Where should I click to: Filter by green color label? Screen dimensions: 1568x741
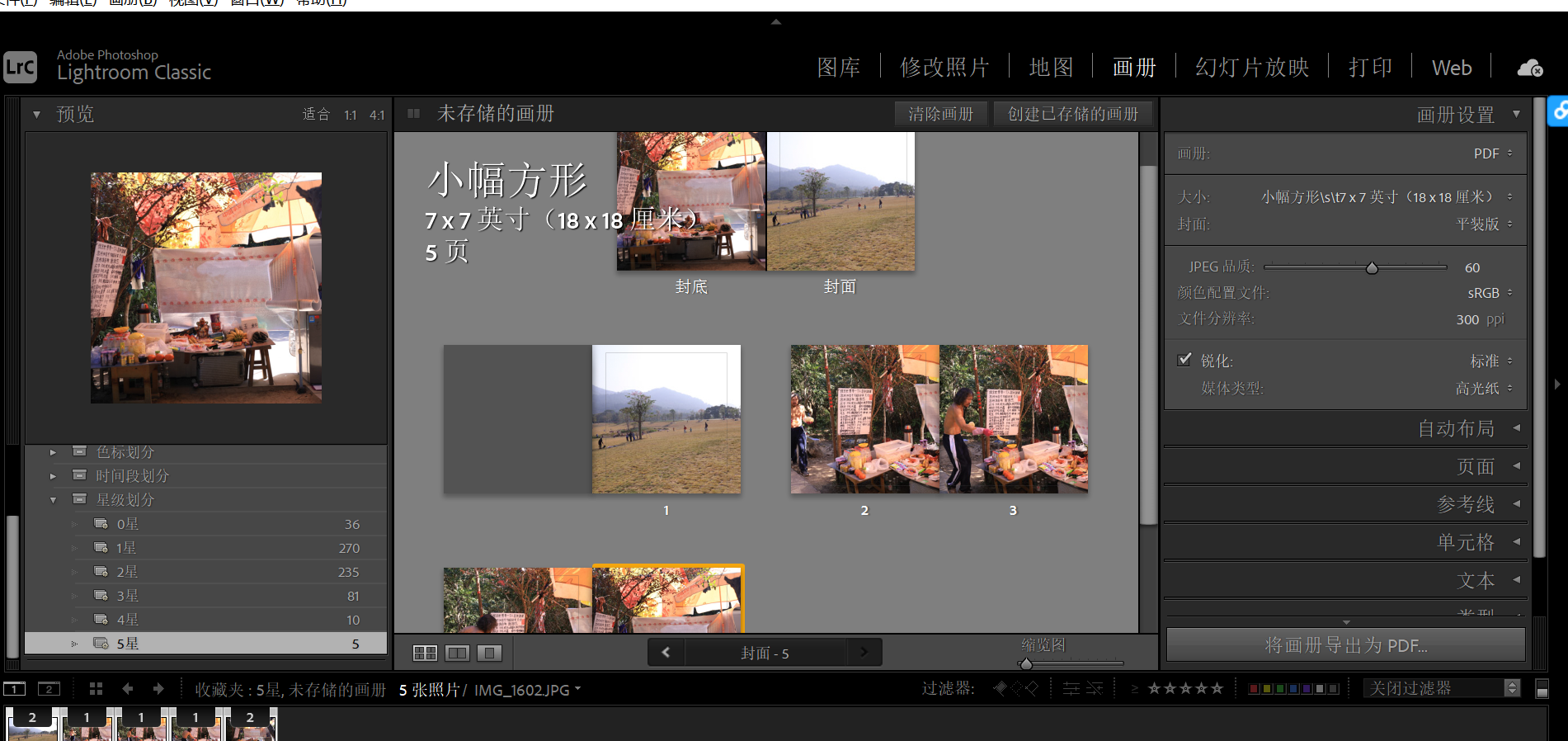pos(1281,689)
